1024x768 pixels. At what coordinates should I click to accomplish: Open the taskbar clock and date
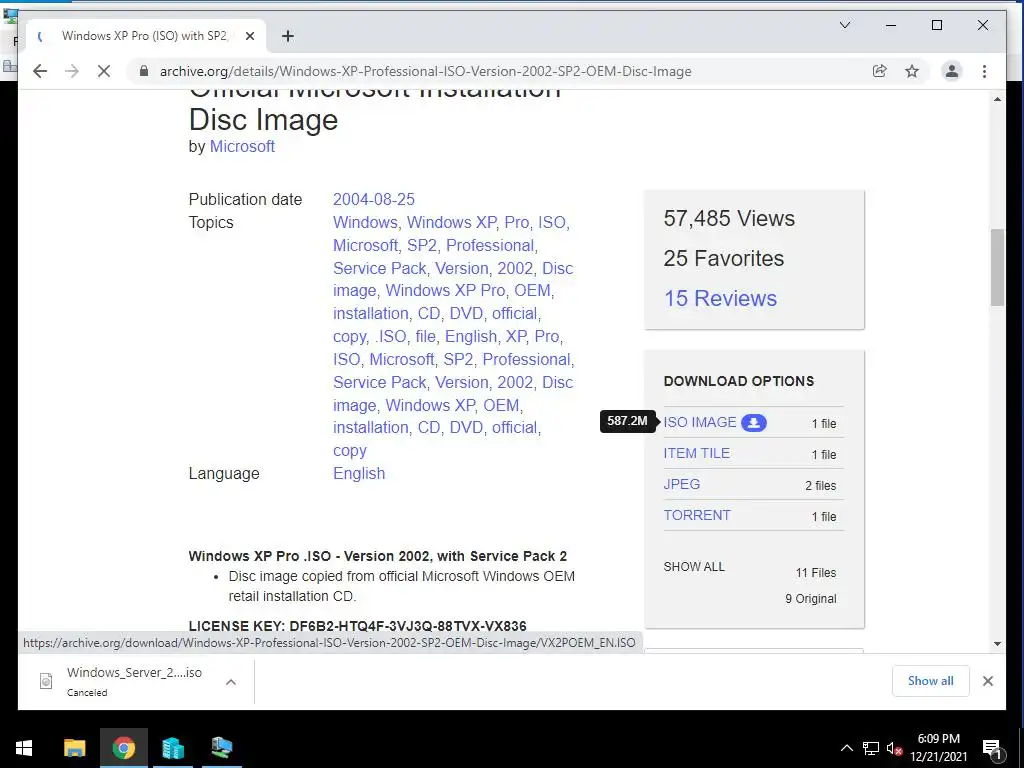[938, 748]
